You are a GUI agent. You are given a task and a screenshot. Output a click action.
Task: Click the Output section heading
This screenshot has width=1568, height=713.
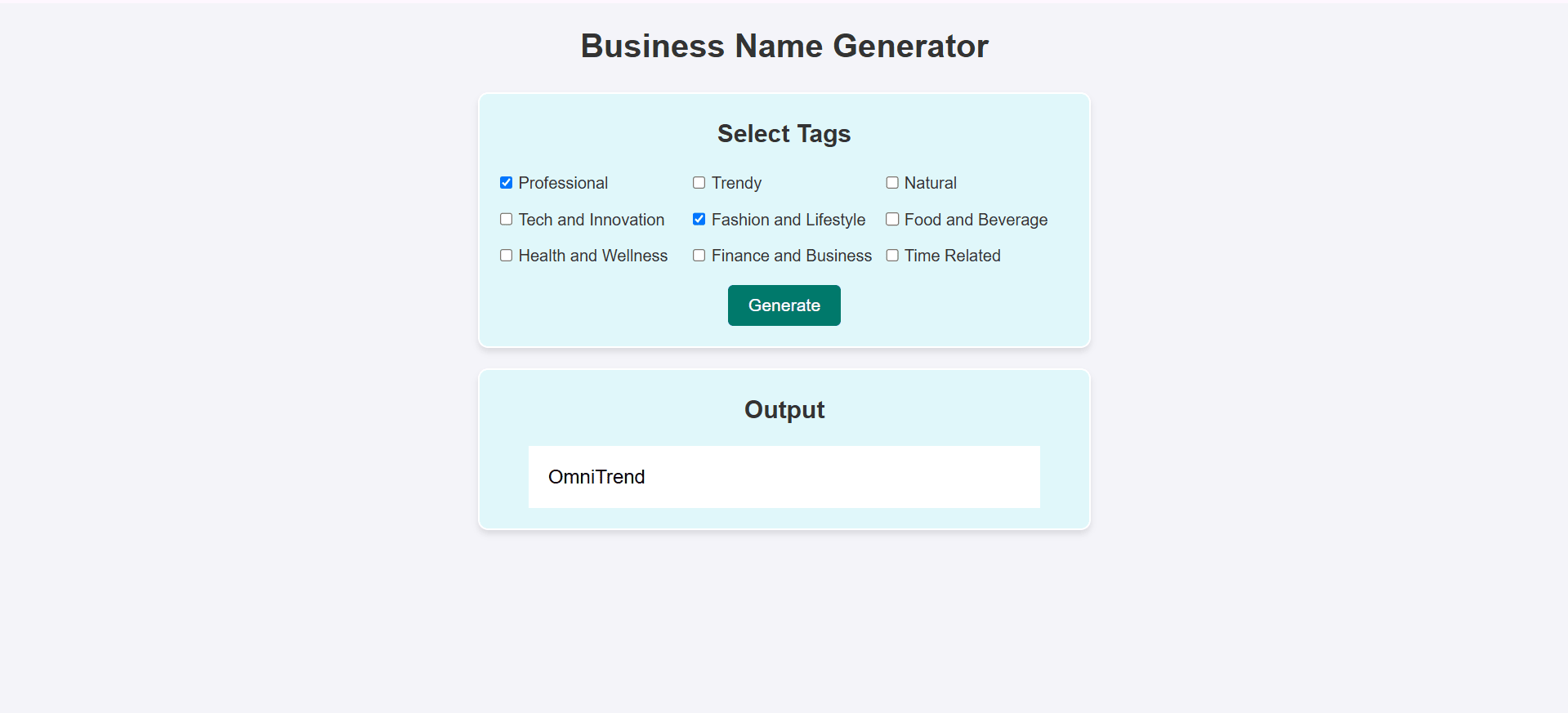(x=784, y=409)
